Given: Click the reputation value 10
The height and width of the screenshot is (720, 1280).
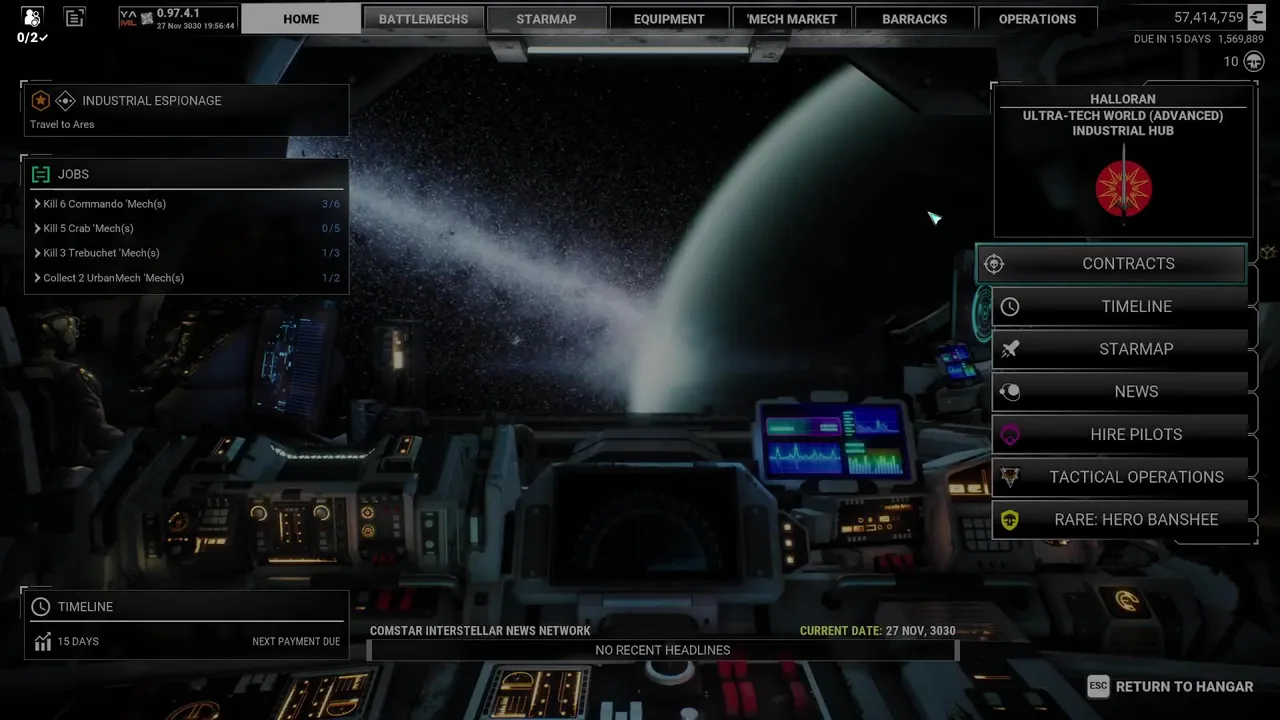Looking at the screenshot, I should pos(1231,62).
